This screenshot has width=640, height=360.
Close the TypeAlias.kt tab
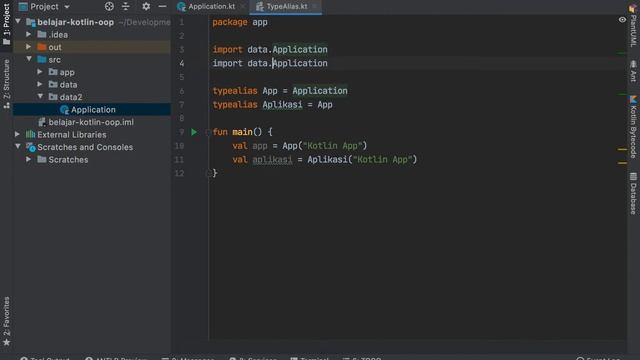coord(315,7)
